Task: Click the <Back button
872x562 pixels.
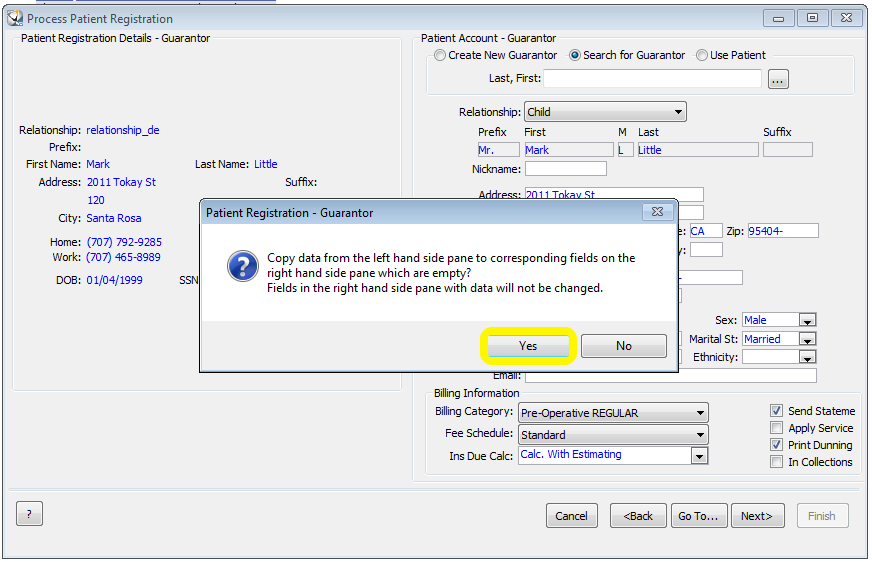Action: tap(638, 516)
